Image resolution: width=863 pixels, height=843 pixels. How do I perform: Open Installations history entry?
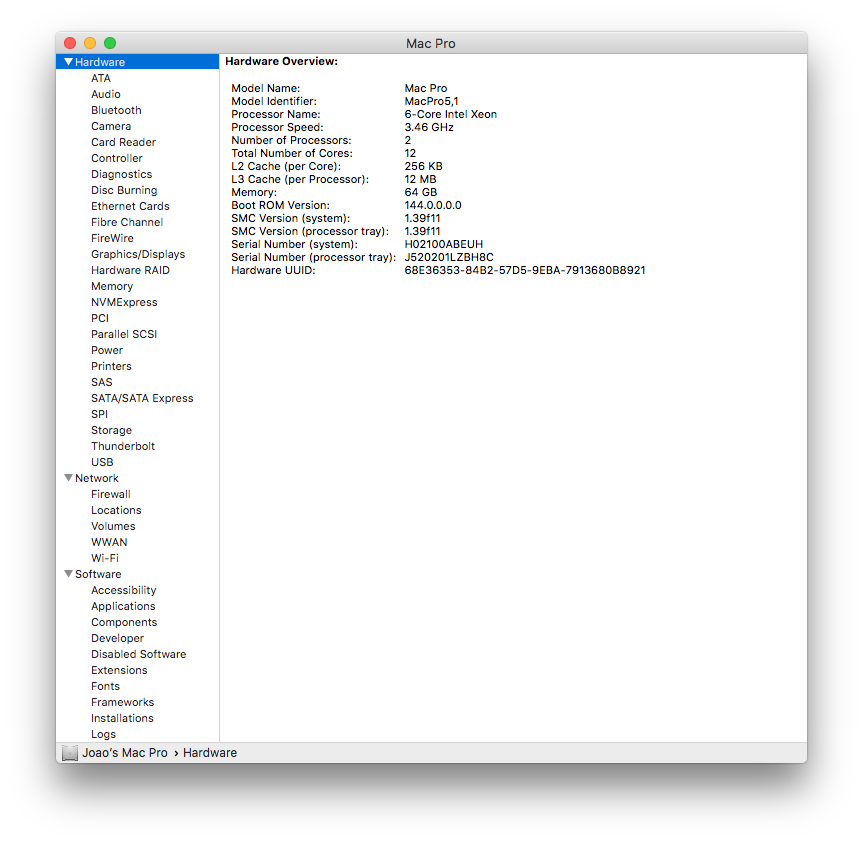122,718
